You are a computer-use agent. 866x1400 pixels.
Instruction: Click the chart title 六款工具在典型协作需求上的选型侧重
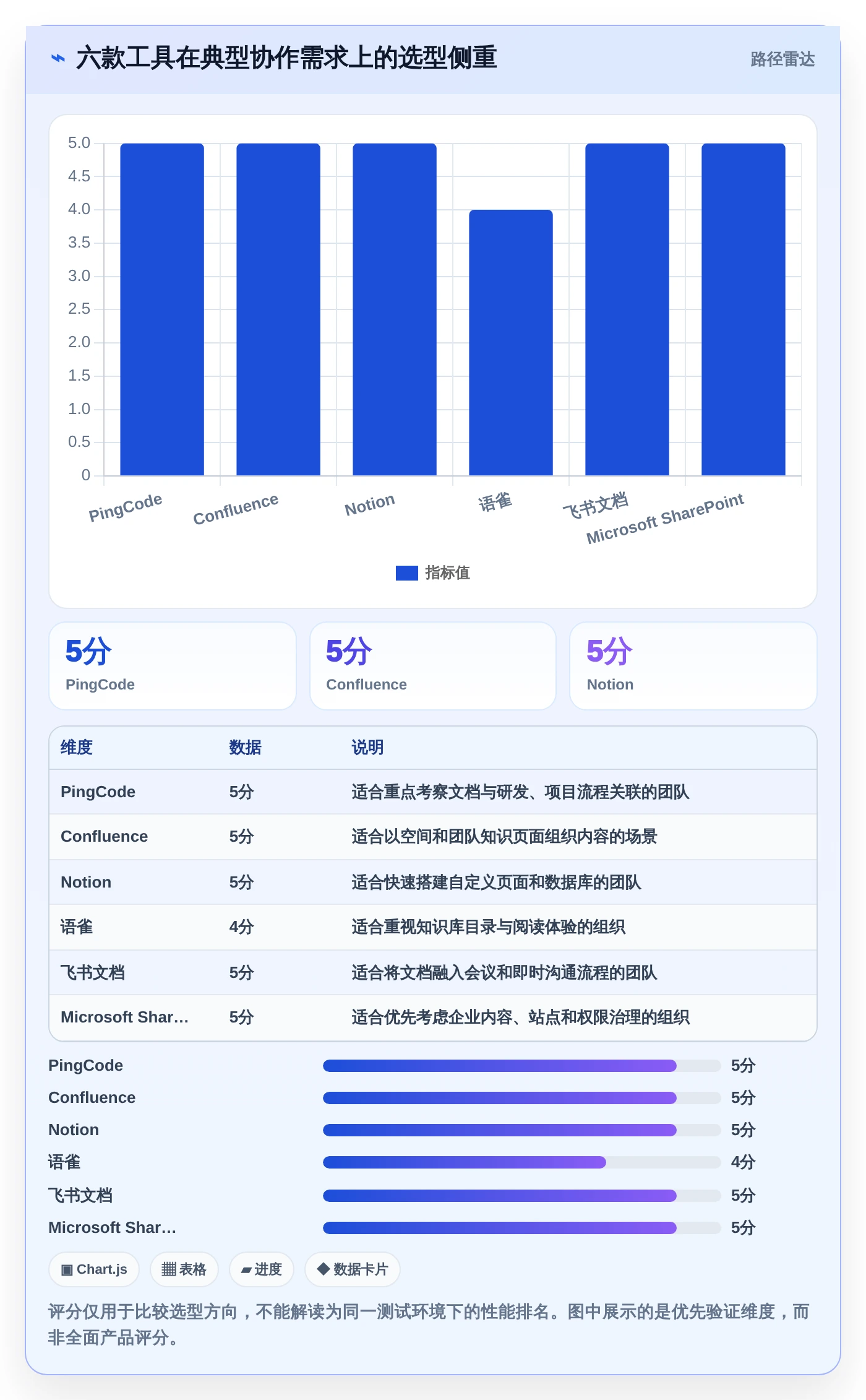click(286, 58)
